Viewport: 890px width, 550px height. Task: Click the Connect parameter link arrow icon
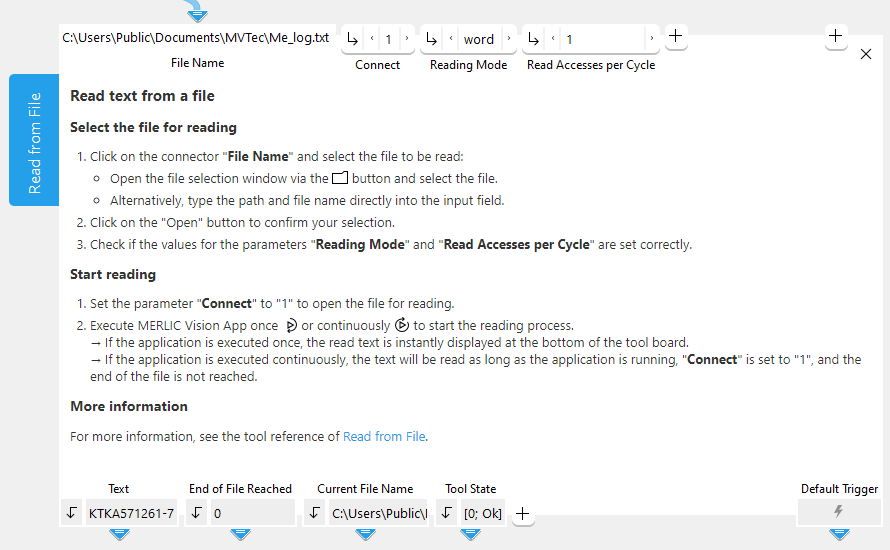tap(353, 39)
